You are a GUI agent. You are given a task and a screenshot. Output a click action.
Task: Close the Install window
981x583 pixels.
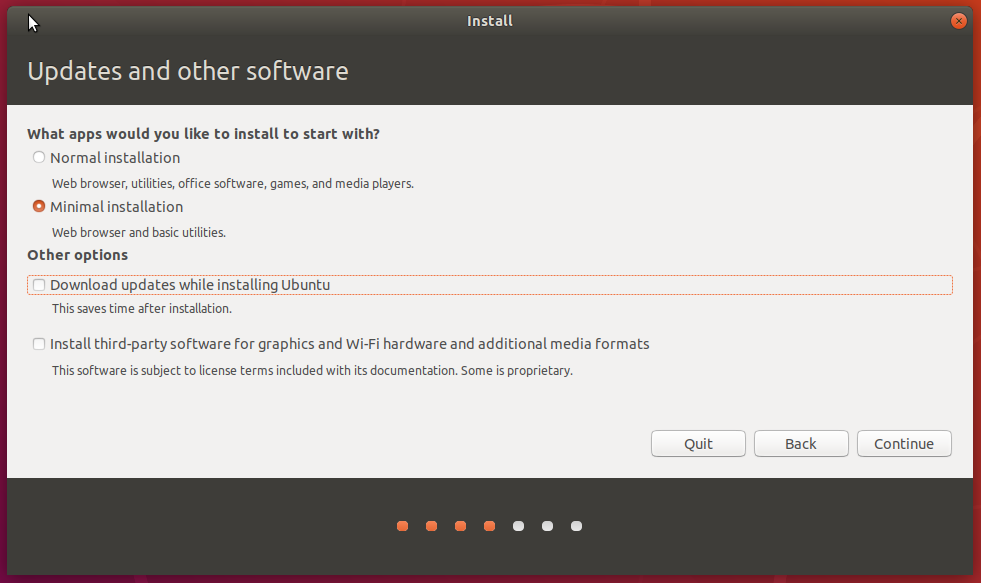pyautogui.click(x=958, y=20)
